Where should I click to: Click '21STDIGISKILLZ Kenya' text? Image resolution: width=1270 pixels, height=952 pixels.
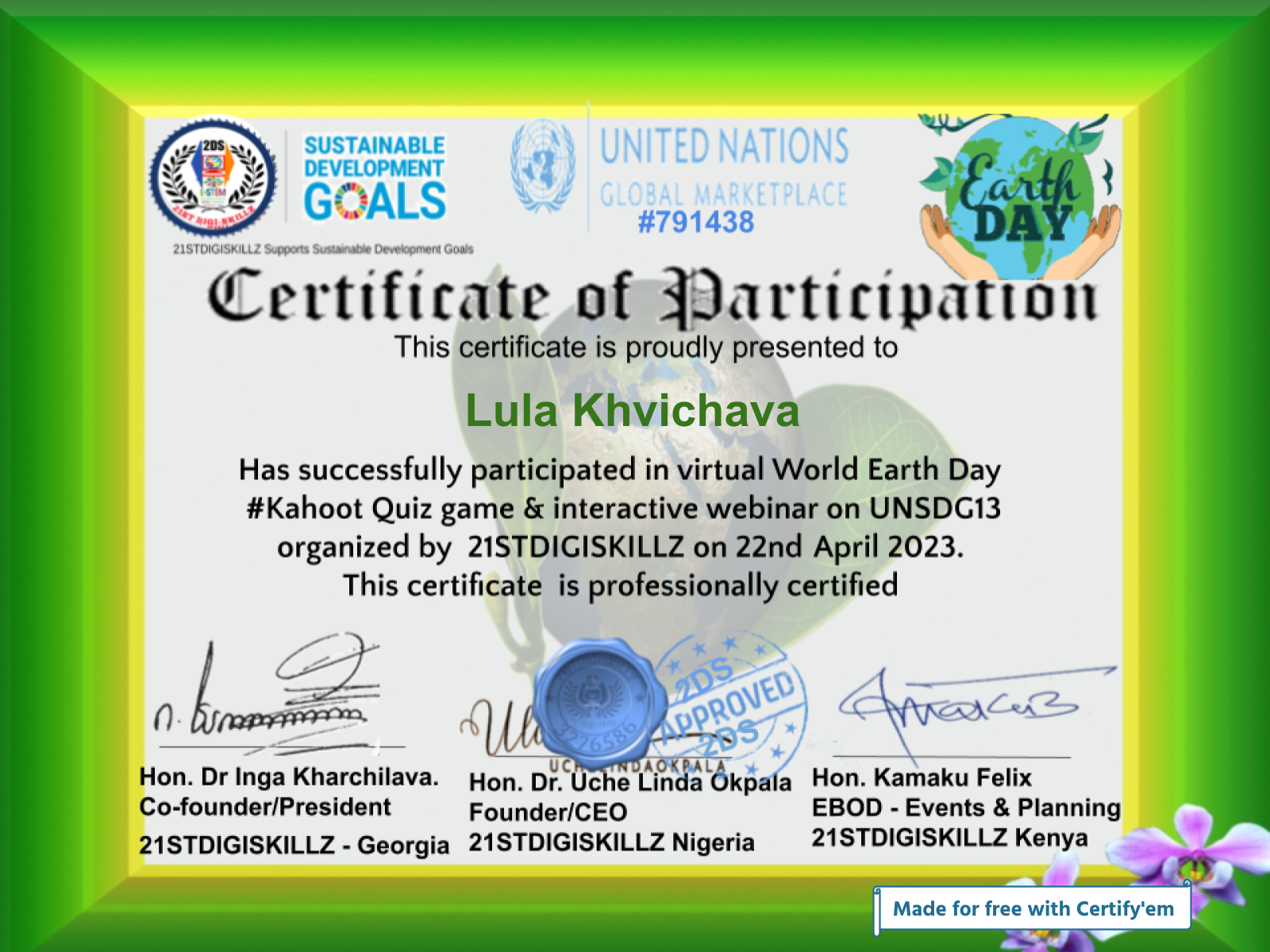[x=949, y=838]
